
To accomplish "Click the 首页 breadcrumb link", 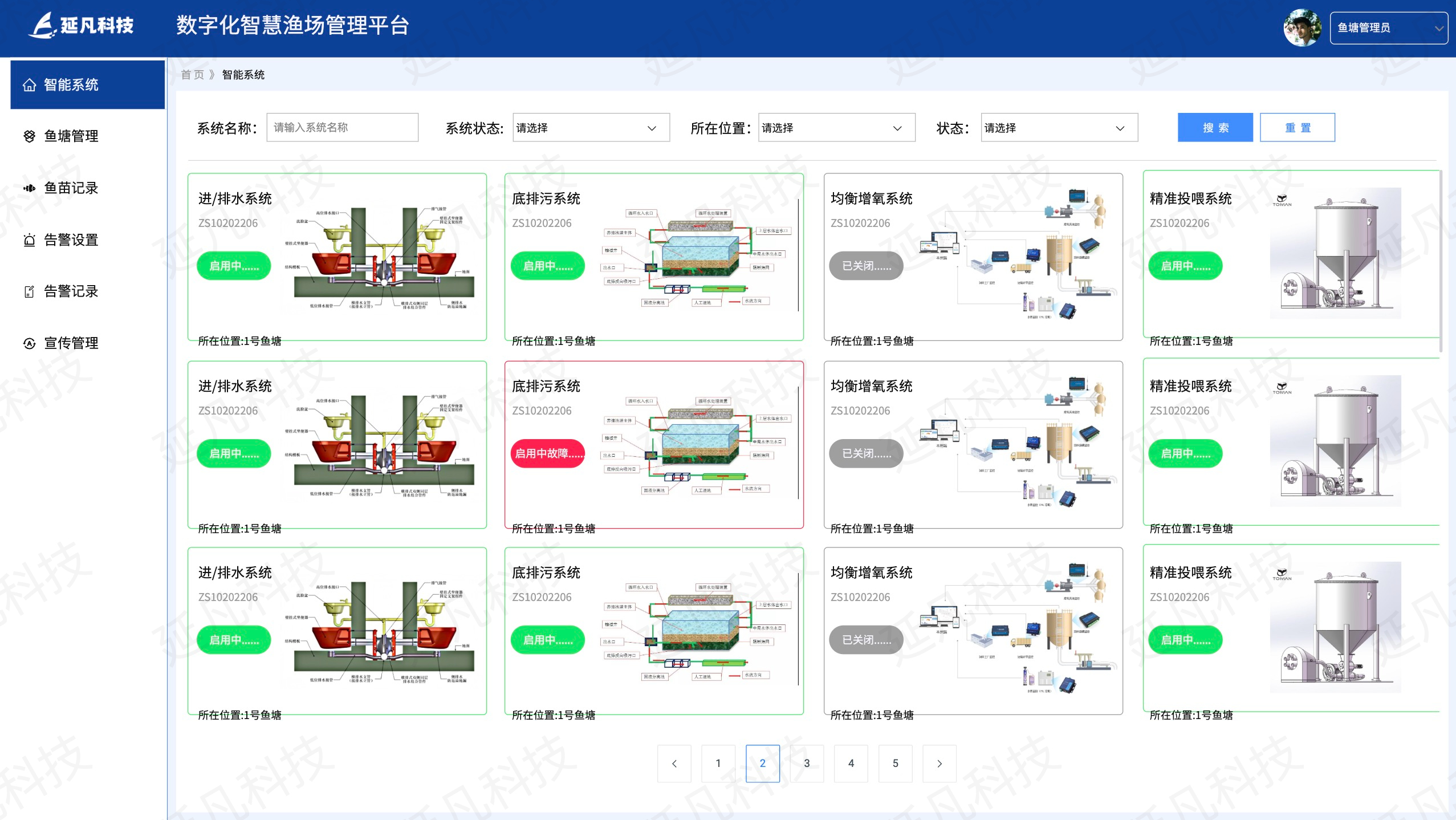I will (x=192, y=75).
